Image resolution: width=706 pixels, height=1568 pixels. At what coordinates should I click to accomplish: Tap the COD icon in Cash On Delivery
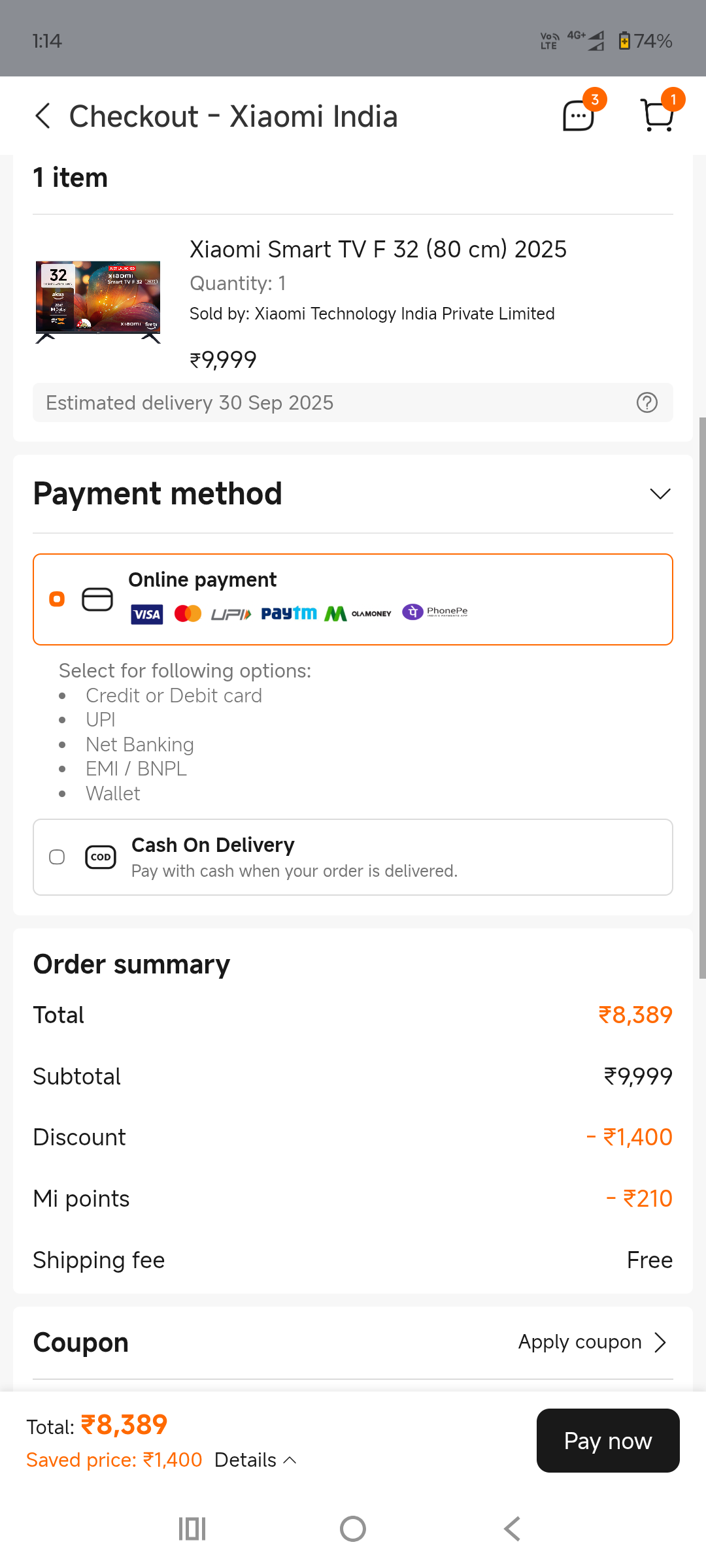click(x=101, y=857)
